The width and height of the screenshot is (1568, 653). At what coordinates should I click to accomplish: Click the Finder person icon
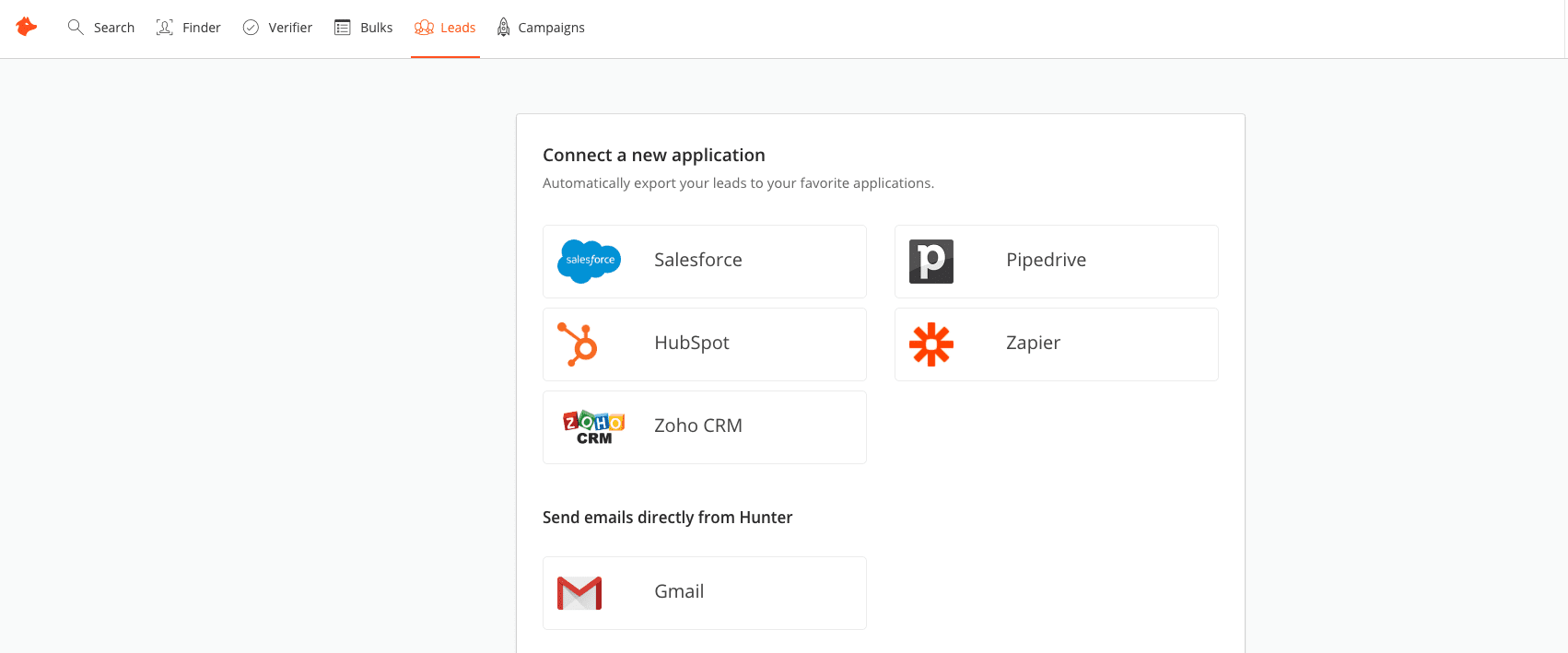[x=165, y=28]
